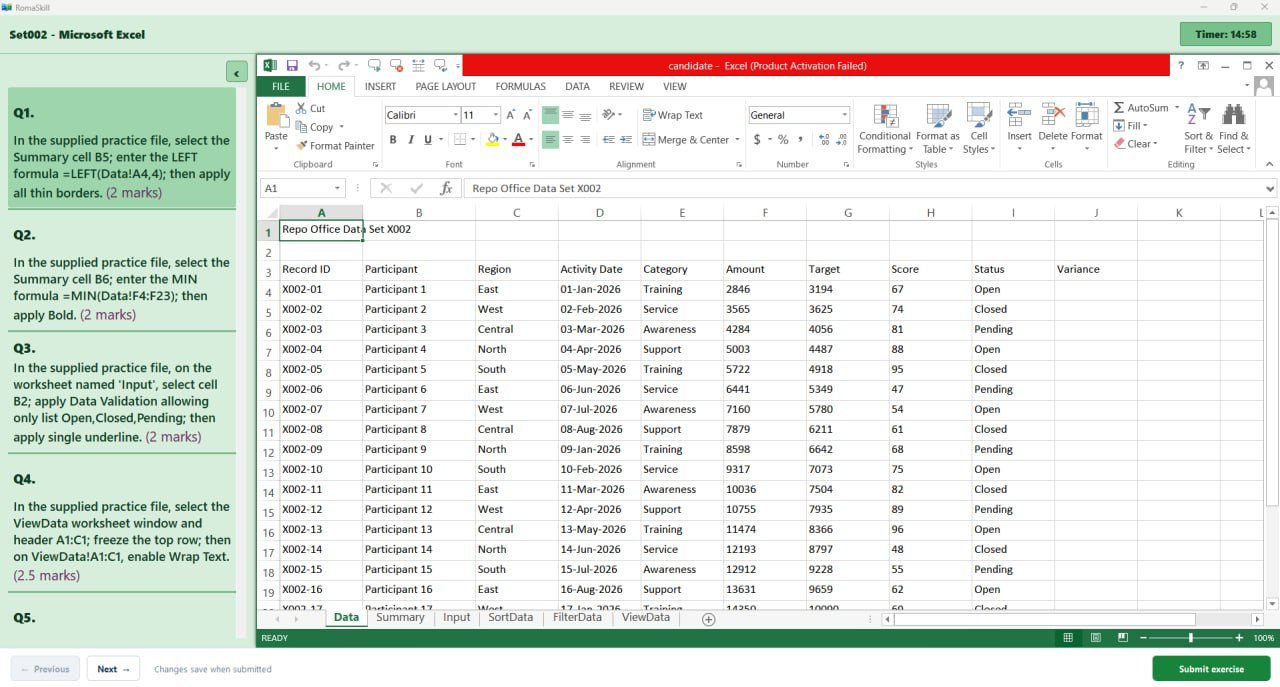Toggle Bold formatting
Screen dimensions: 1280x687
tap(393, 140)
